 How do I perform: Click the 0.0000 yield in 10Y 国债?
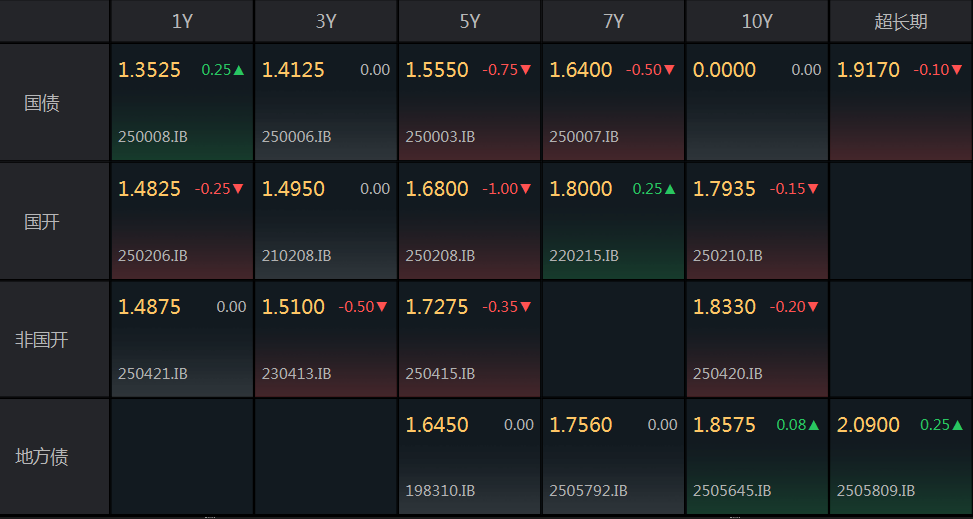tap(724, 70)
